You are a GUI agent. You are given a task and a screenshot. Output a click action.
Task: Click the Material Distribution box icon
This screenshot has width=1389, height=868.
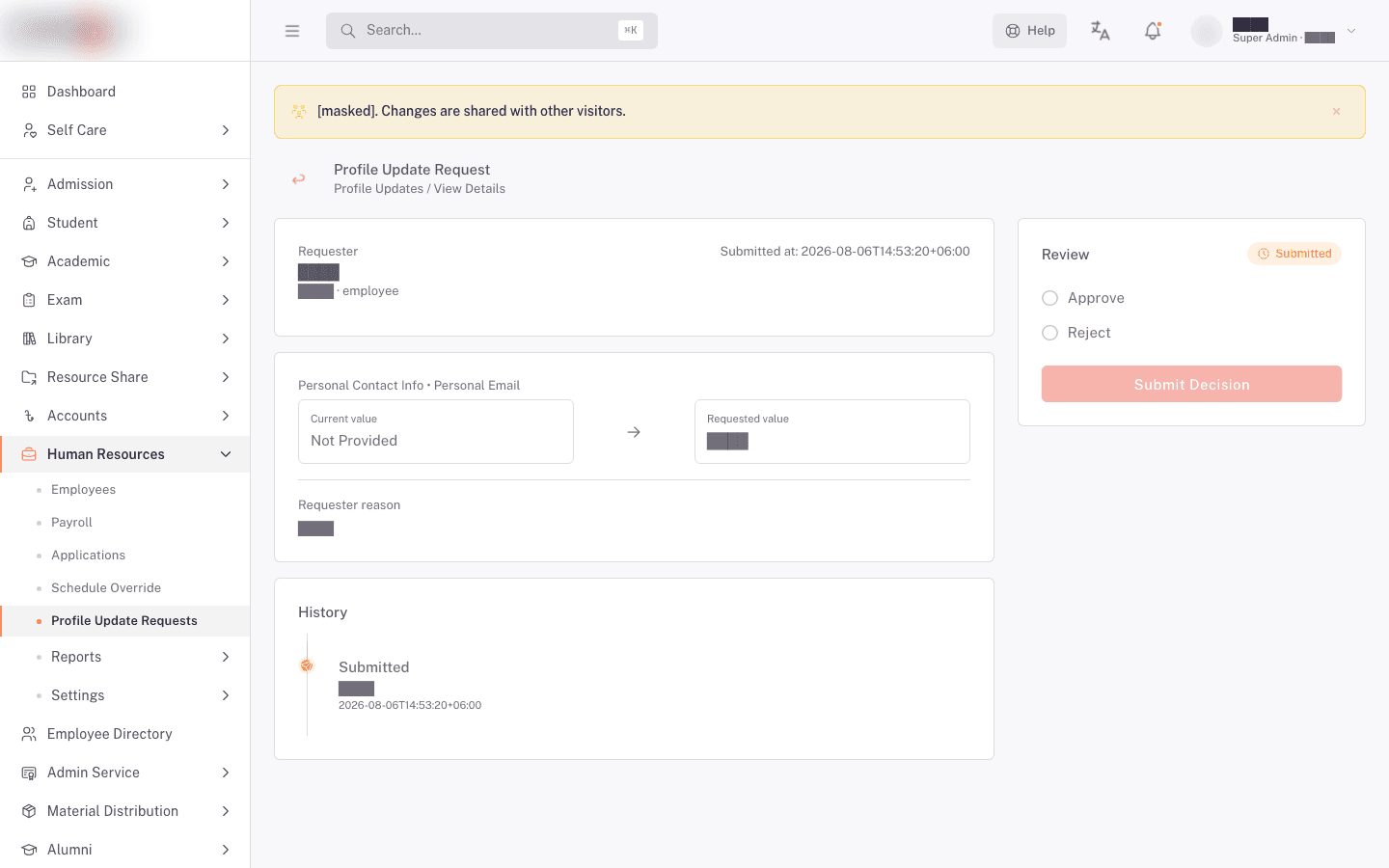click(29, 811)
